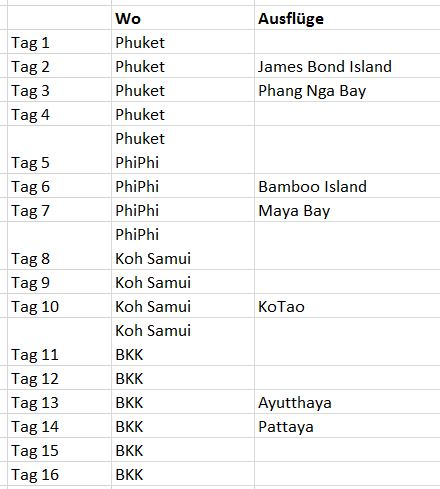Select the 'Bamboo Island' cell

click(347, 186)
